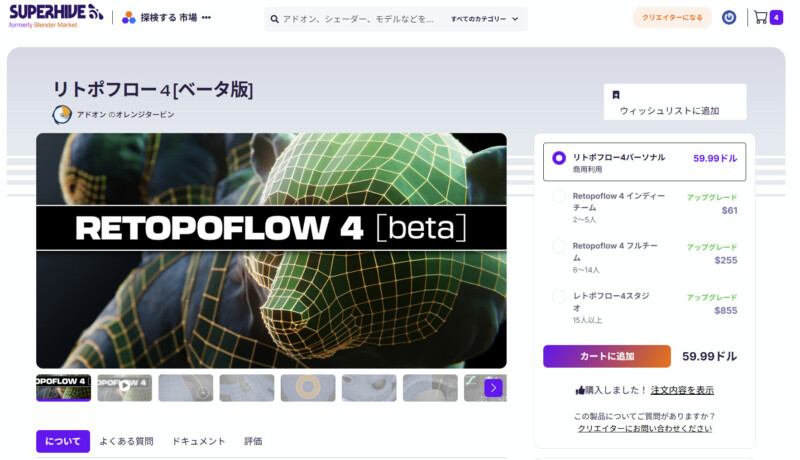This screenshot has height=460, width=800.
Task: Open the three-dot more menu in header
Action: [x=206, y=18]
